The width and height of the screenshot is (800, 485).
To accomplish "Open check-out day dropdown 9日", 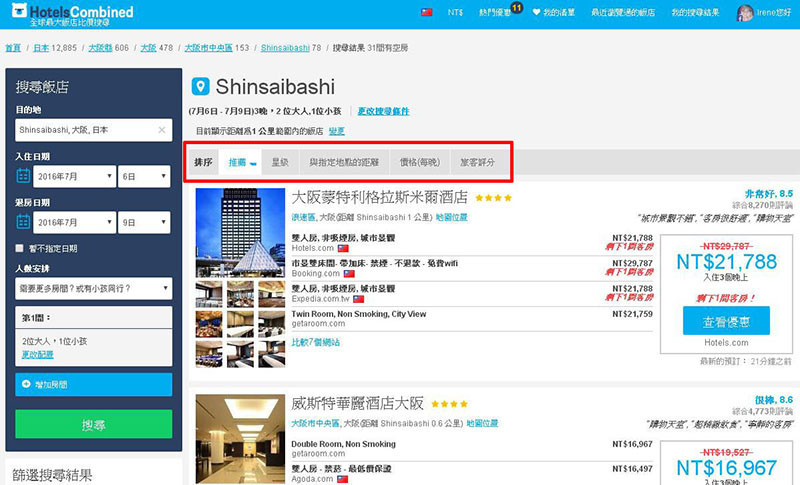I will 144,222.
